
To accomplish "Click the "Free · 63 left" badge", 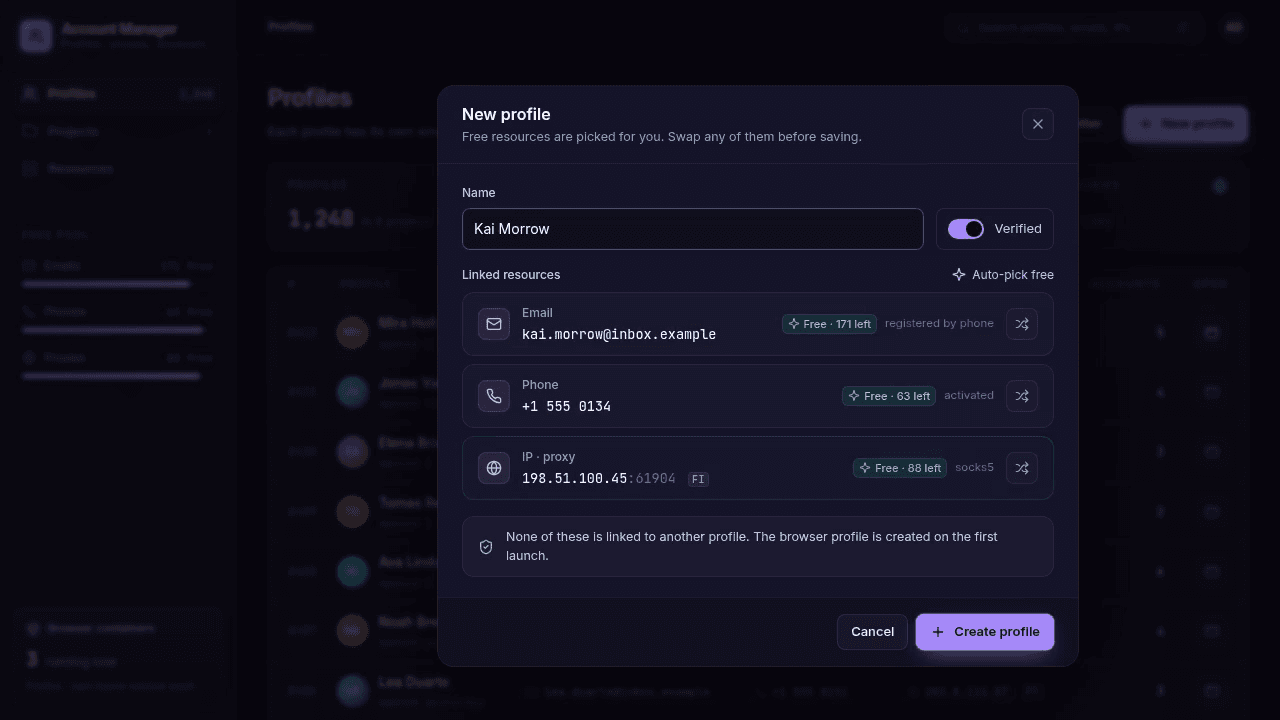I will coord(888,396).
